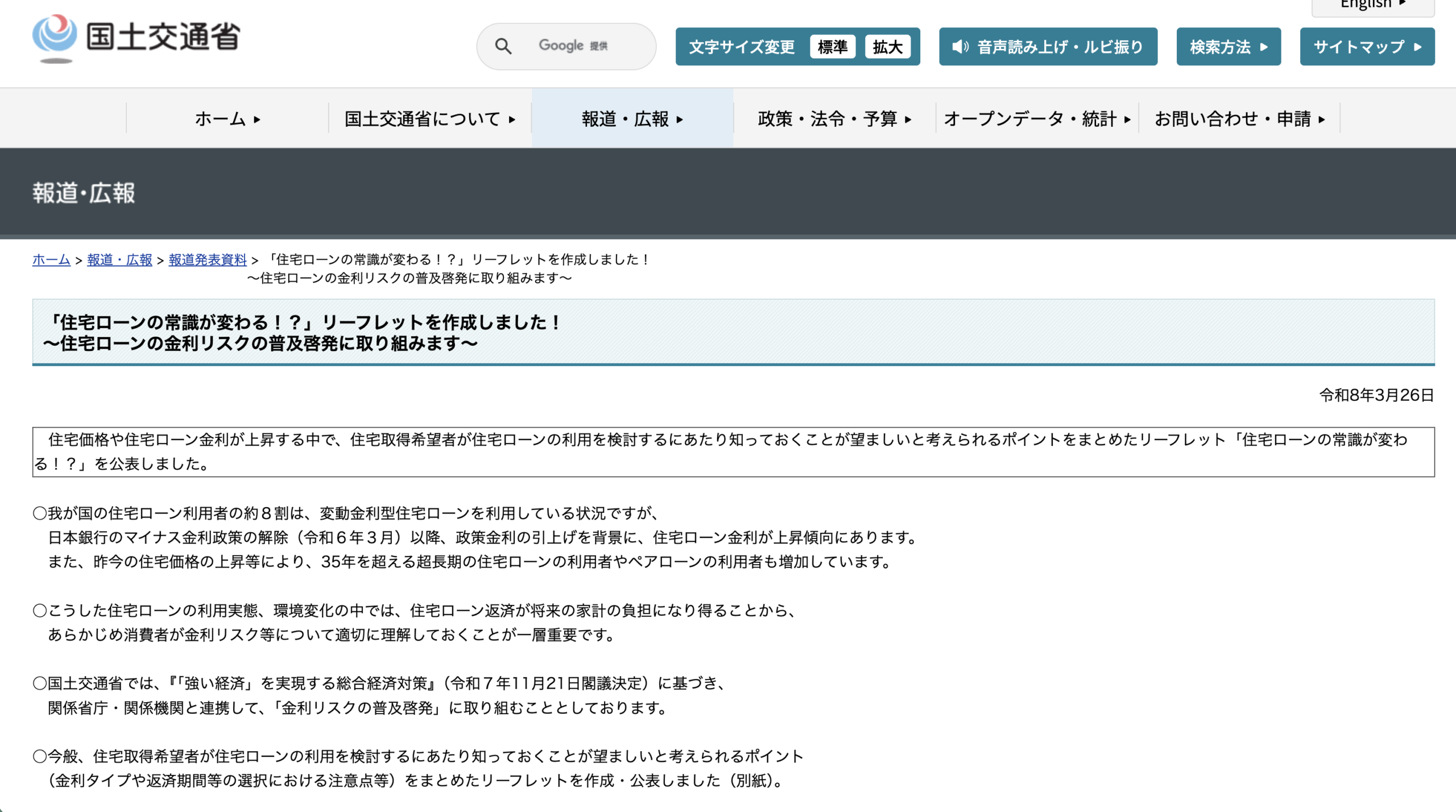
Task: Click the 報道発表資料 breadcrumb link
Action: click(208, 260)
